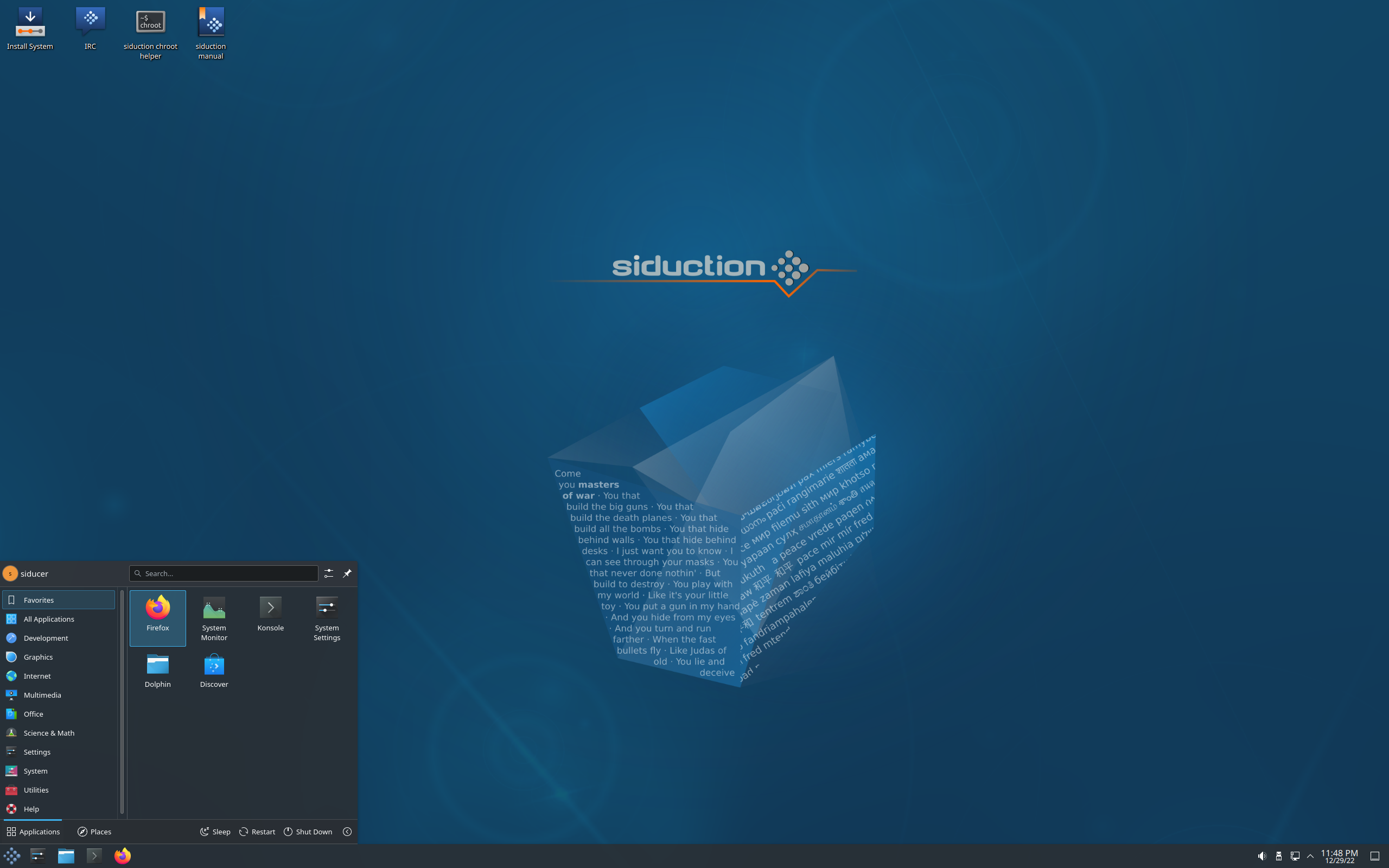Viewport: 1389px width, 868px height.
Task: Pin the application launcher open
Action: [347, 573]
